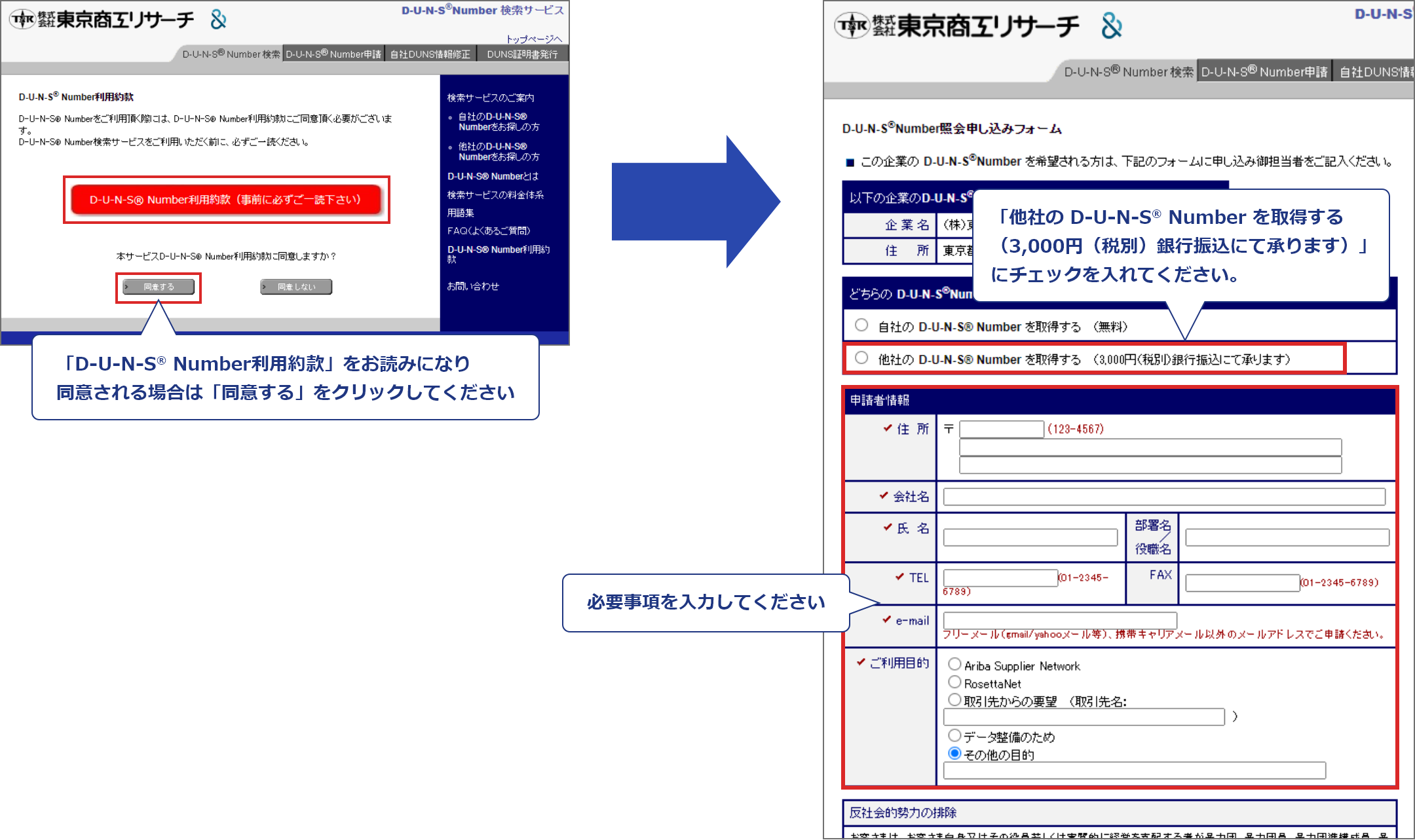Open the D-U-N-S Number申請 tab in left window
The width and height of the screenshot is (1415, 840).
333,54
